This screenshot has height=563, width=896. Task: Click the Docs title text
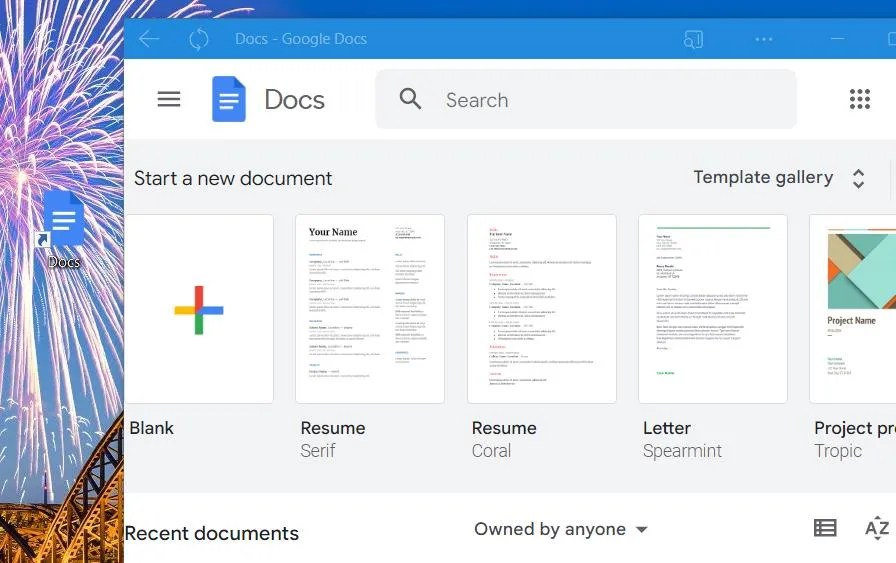[x=294, y=99]
